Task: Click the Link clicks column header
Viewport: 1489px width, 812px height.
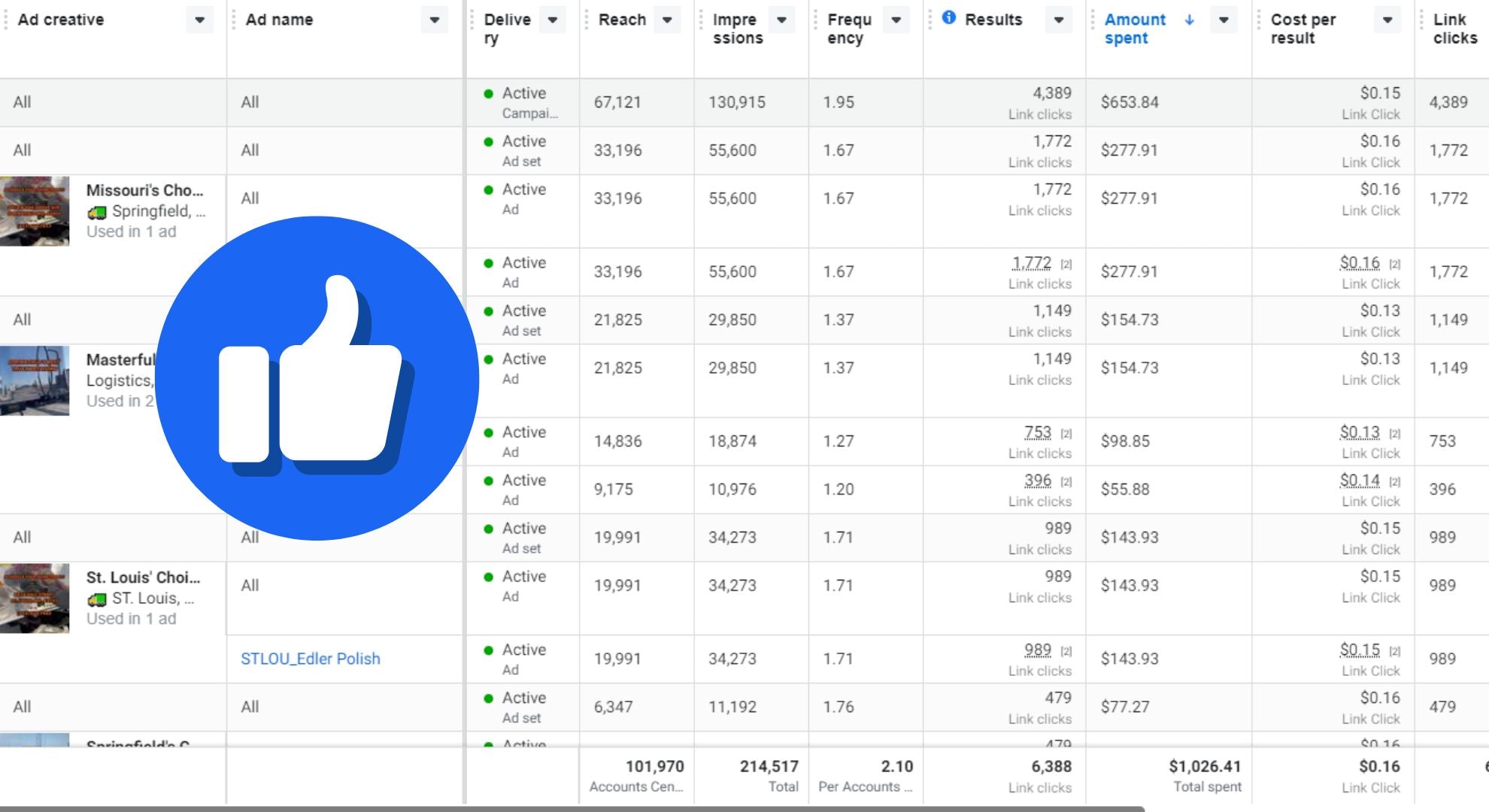Action: tap(1454, 29)
